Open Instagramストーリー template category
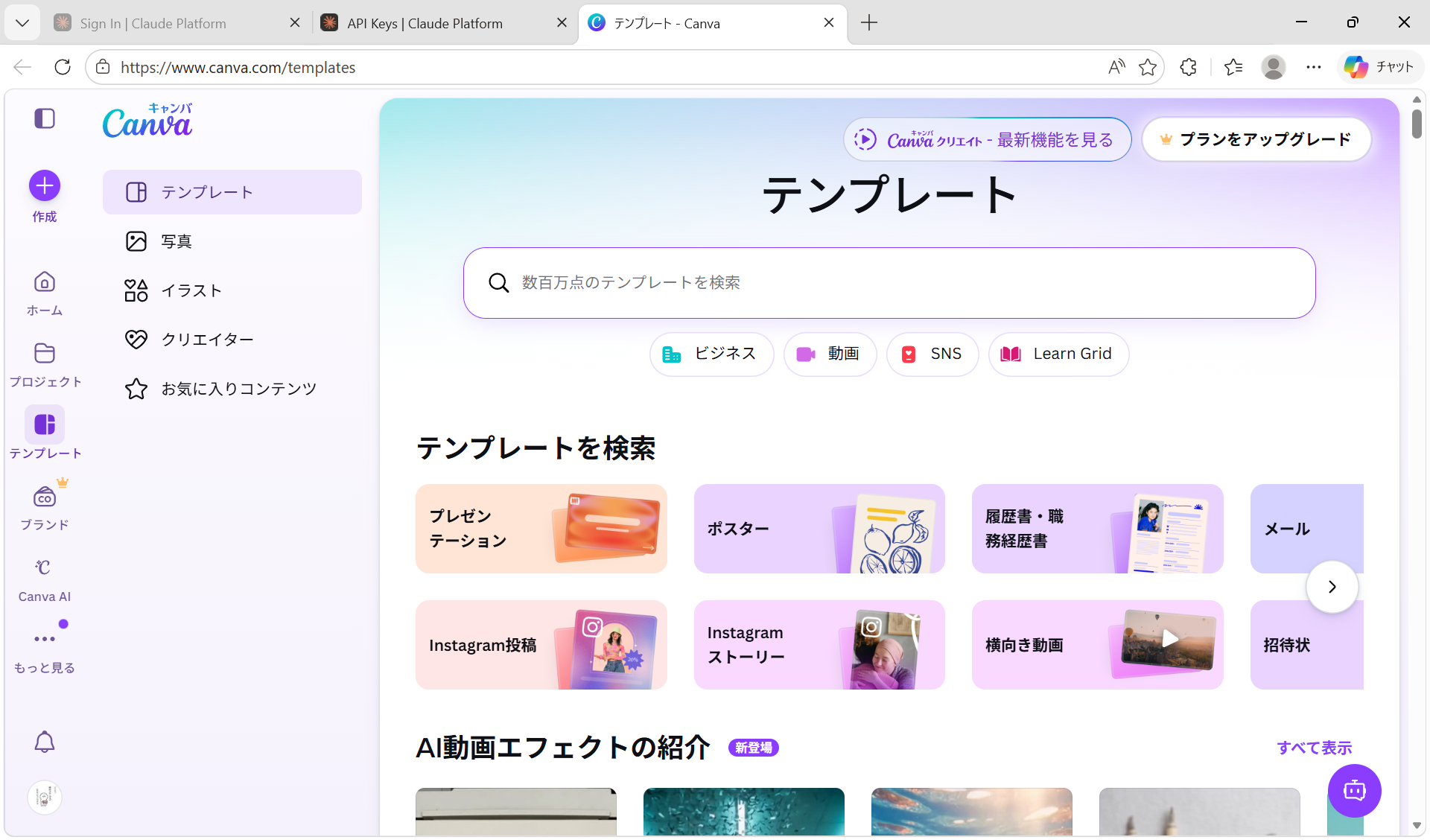Viewport: 1430px width, 840px height. click(819, 645)
